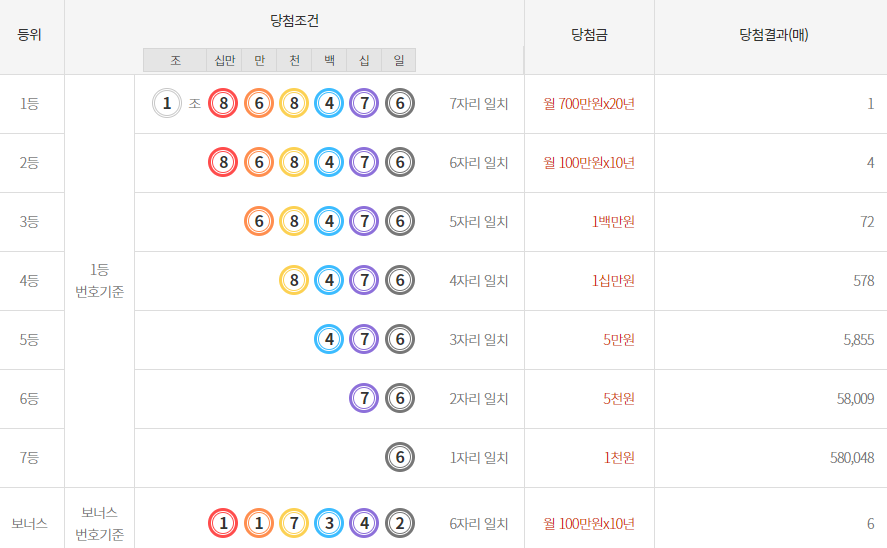
Task: Click the purple 7 ball in 6등 row
Action: [x=364, y=398]
